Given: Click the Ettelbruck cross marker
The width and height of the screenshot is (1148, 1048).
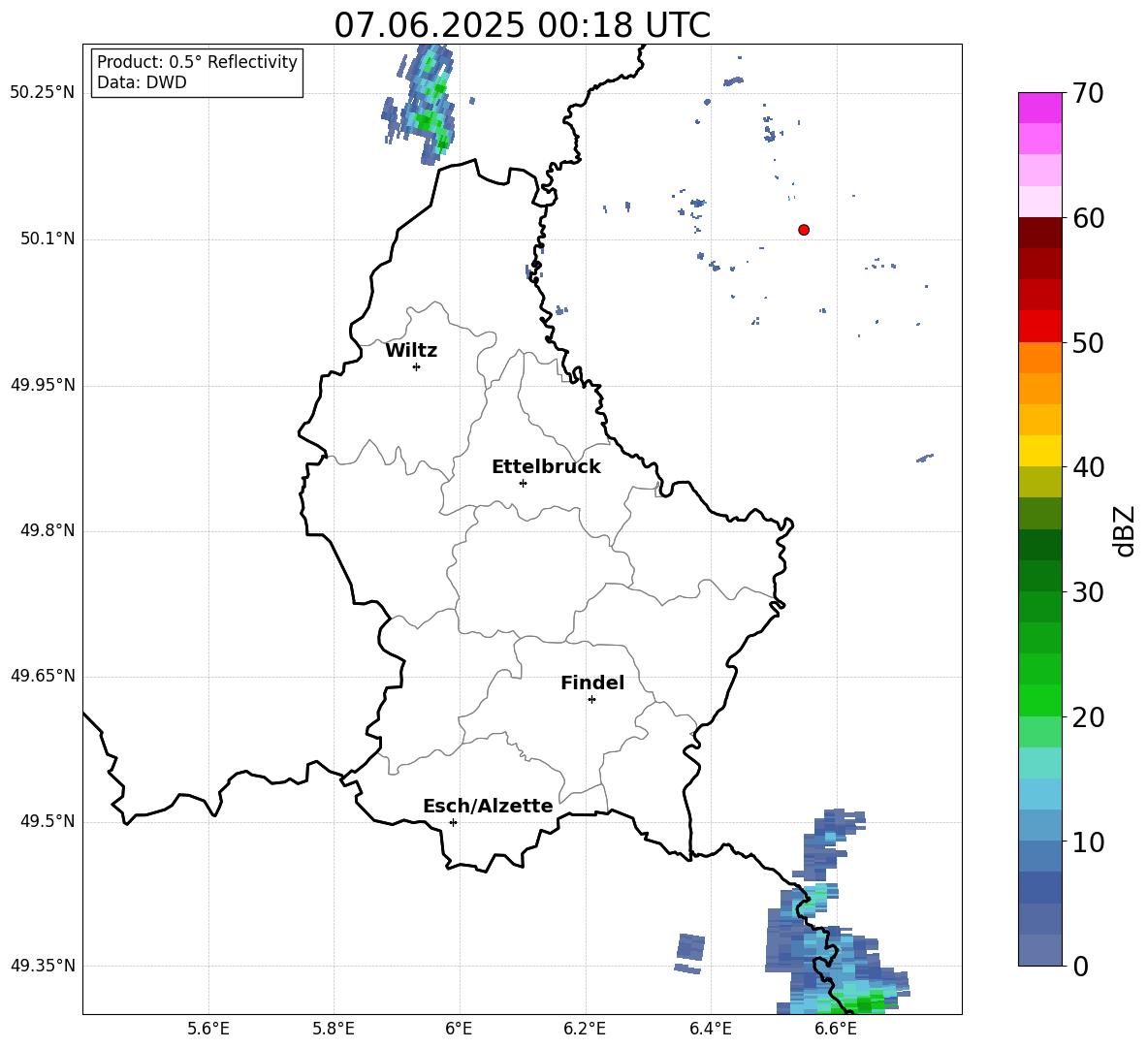Looking at the screenshot, I should click(x=523, y=483).
